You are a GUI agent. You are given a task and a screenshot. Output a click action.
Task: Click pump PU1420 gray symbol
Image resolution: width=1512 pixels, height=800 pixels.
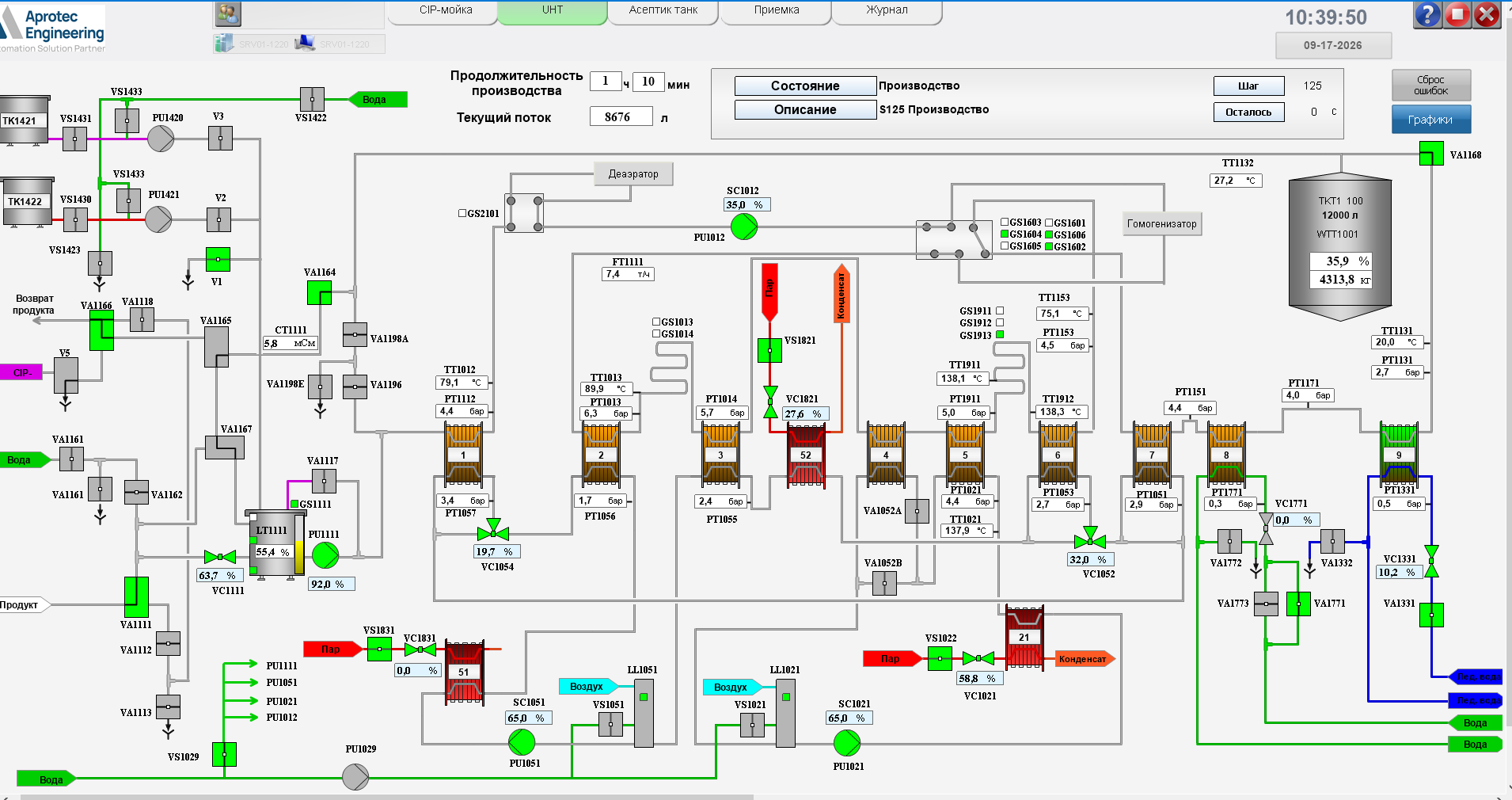pyautogui.click(x=161, y=139)
